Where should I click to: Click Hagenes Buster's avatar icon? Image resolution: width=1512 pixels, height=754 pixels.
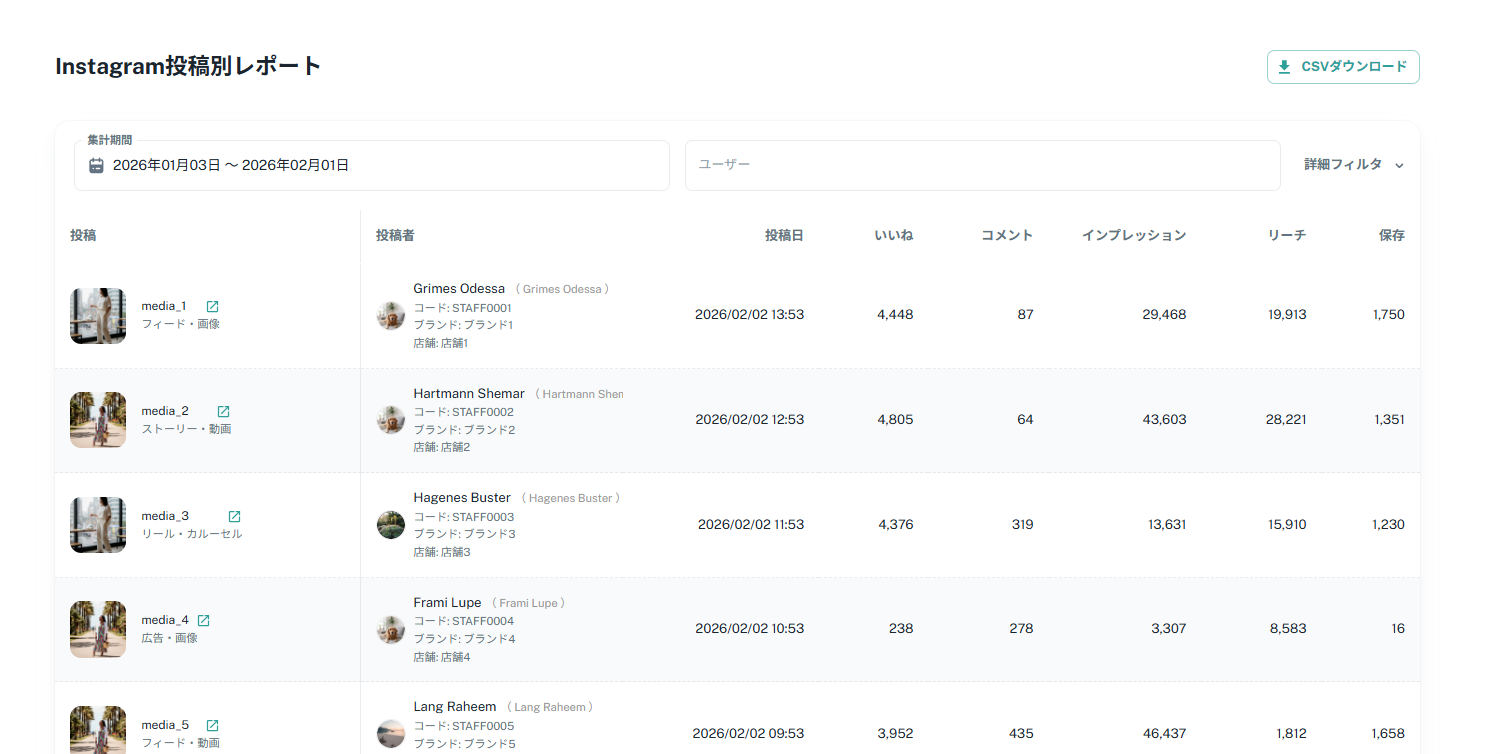tap(391, 525)
